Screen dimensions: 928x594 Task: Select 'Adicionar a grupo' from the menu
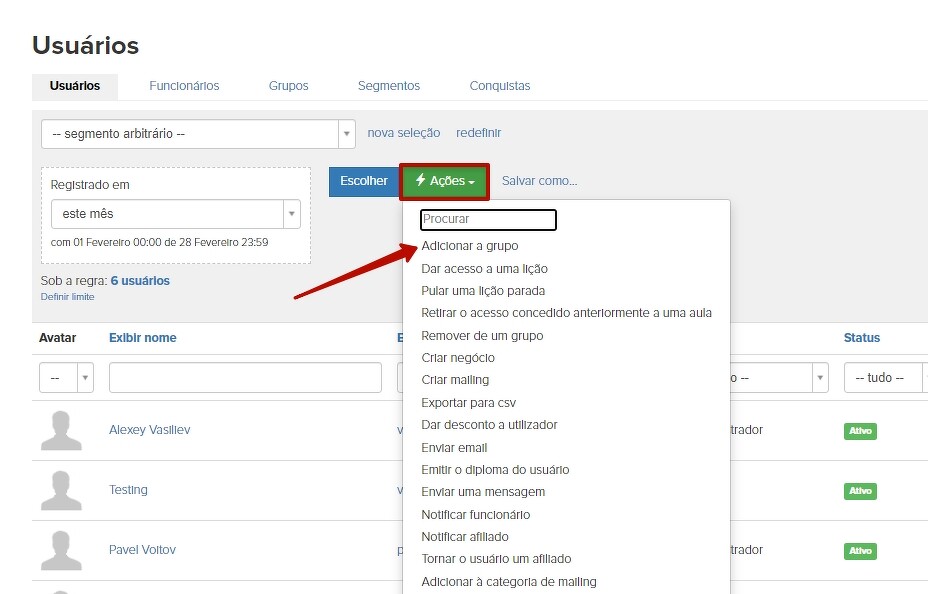469,246
